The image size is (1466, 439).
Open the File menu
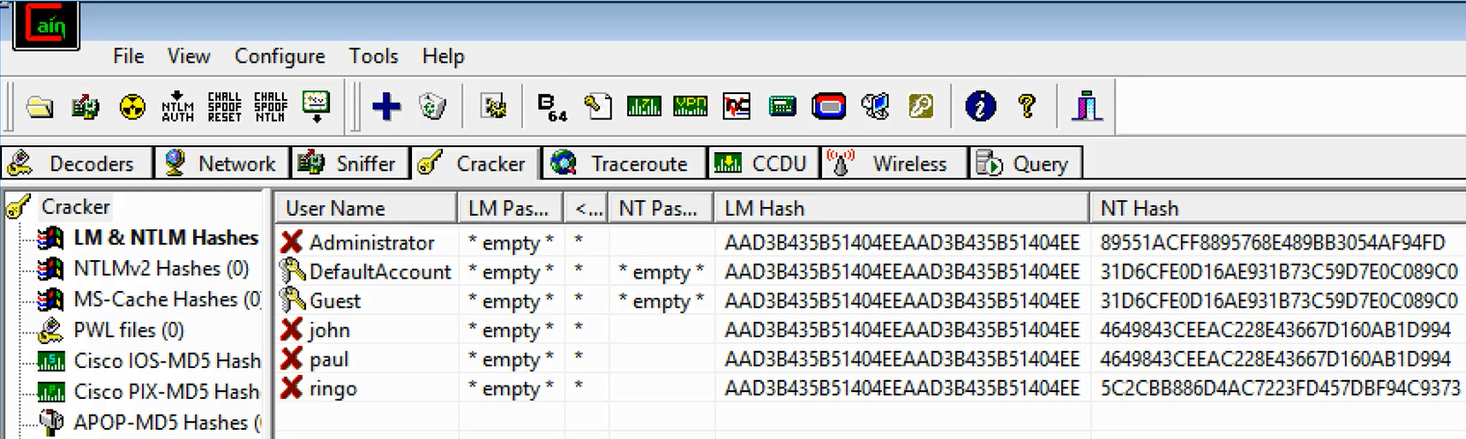128,56
